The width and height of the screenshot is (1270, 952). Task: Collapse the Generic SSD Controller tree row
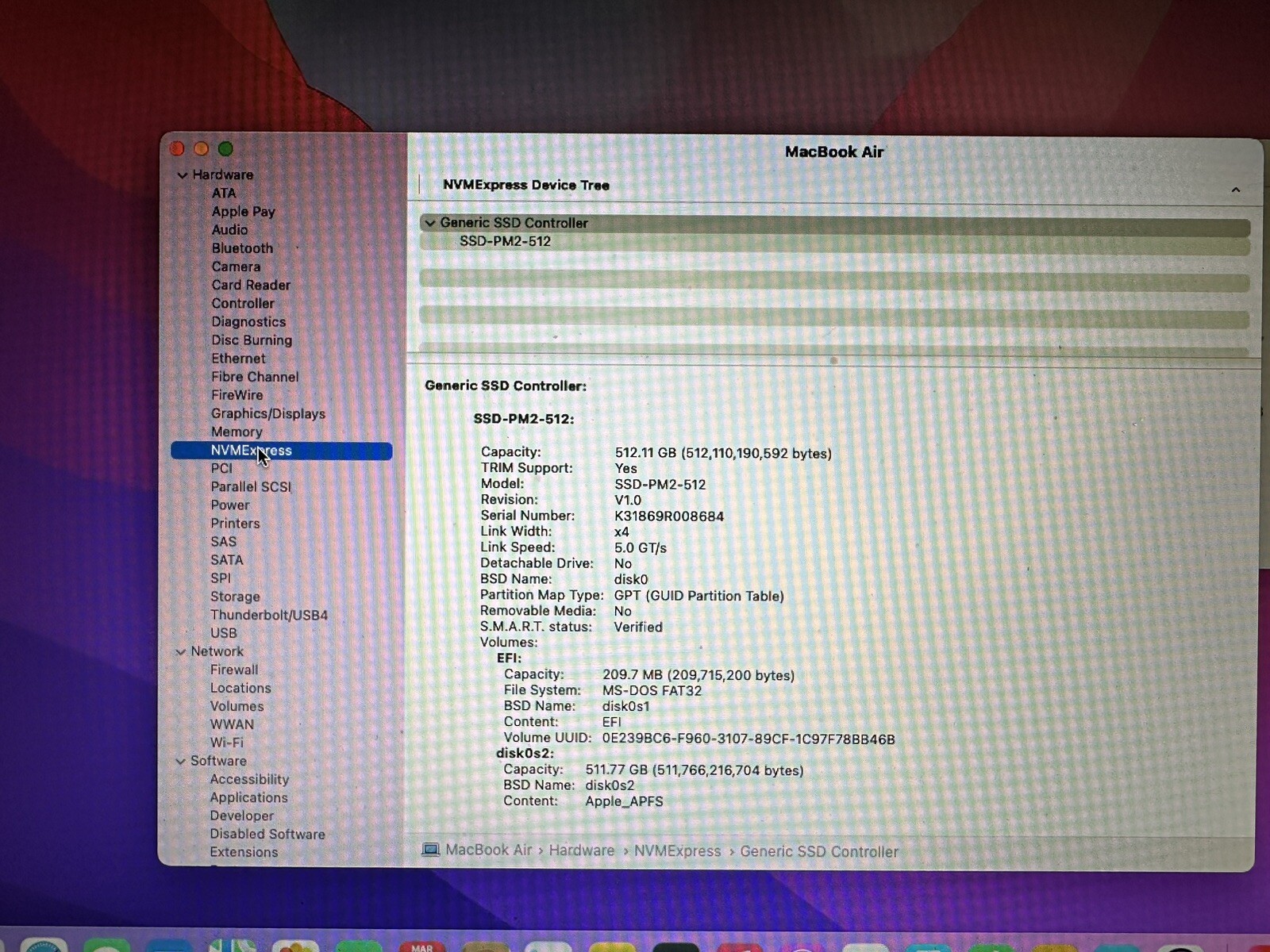430,224
